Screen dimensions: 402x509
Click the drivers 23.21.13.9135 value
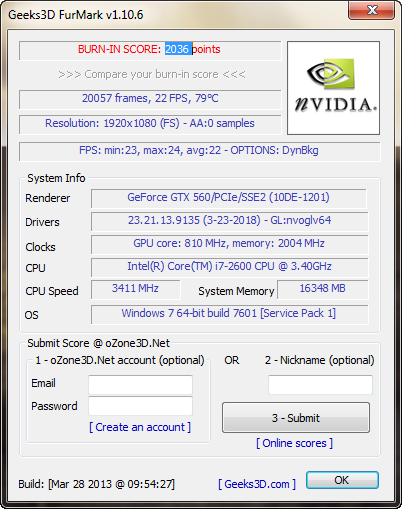tap(230, 221)
